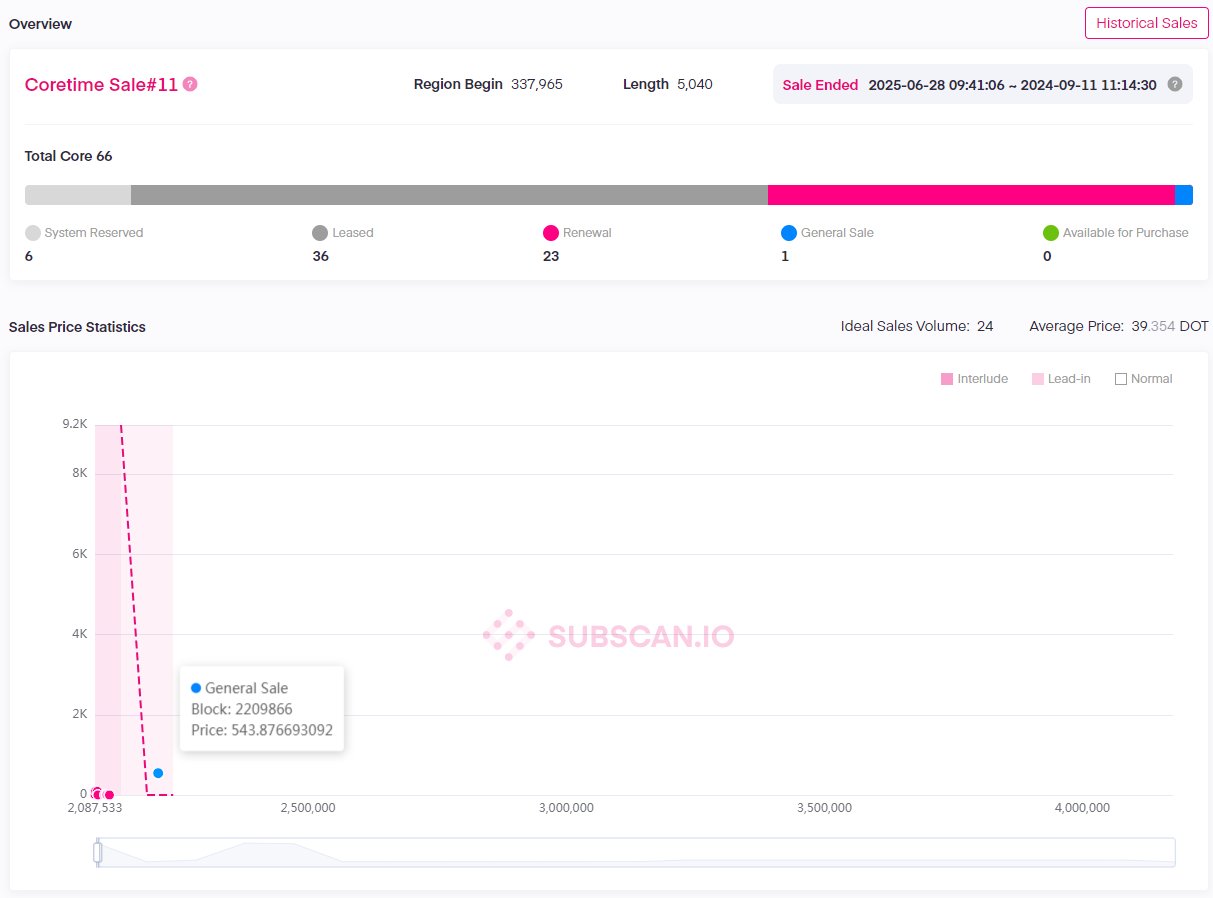Click the light gray System Reserved bar segment
Screen dimensions: 1213x898
(78, 195)
